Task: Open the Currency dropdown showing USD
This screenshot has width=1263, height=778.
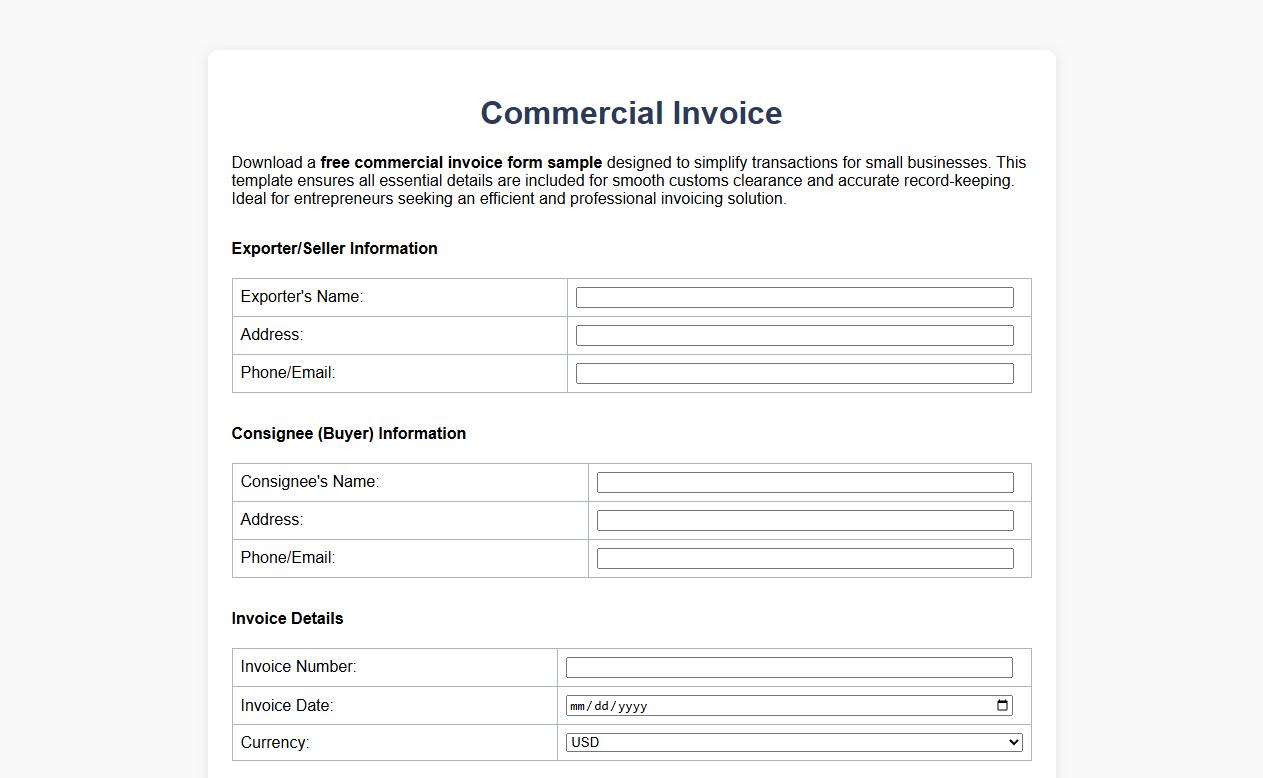Action: [x=790, y=742]
